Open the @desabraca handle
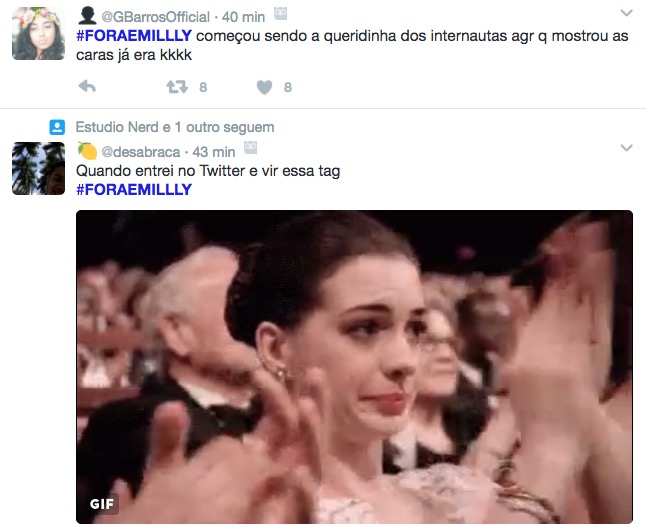Image resolution: width=646 pixels, height=527 pixels. (x=140, y=152)
